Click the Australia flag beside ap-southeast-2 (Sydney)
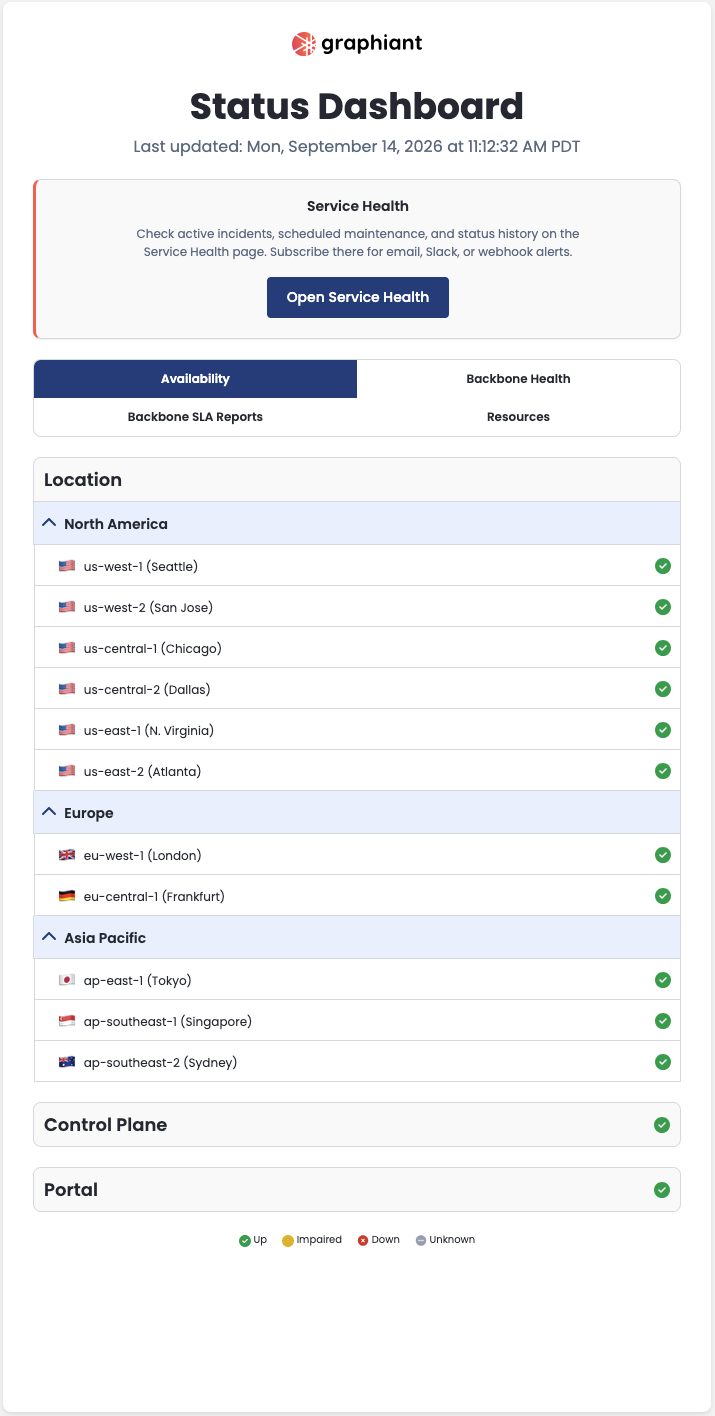Viewport: 715px width, 1416px height. 67,1062
